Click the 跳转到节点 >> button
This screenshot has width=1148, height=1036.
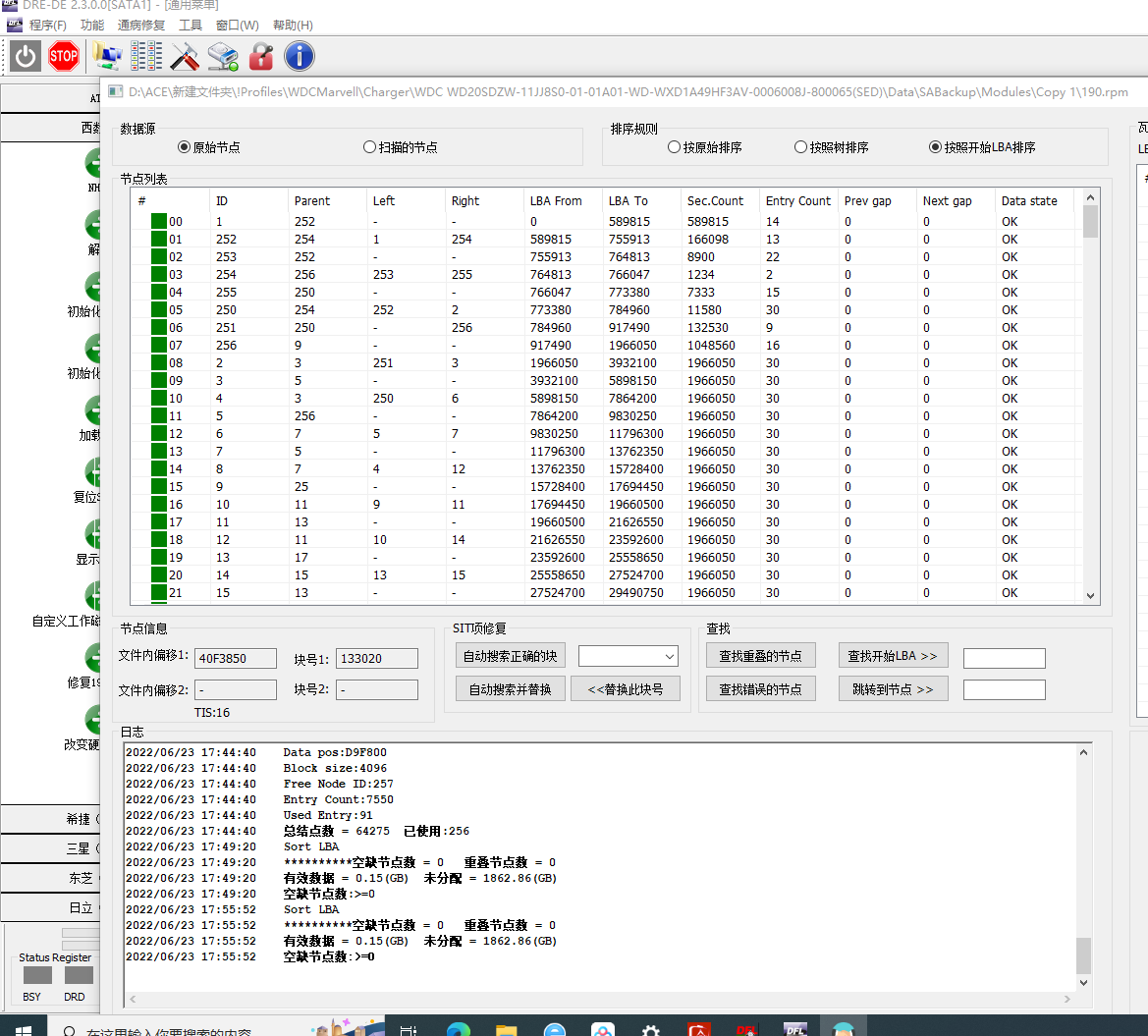pos(894,689)
